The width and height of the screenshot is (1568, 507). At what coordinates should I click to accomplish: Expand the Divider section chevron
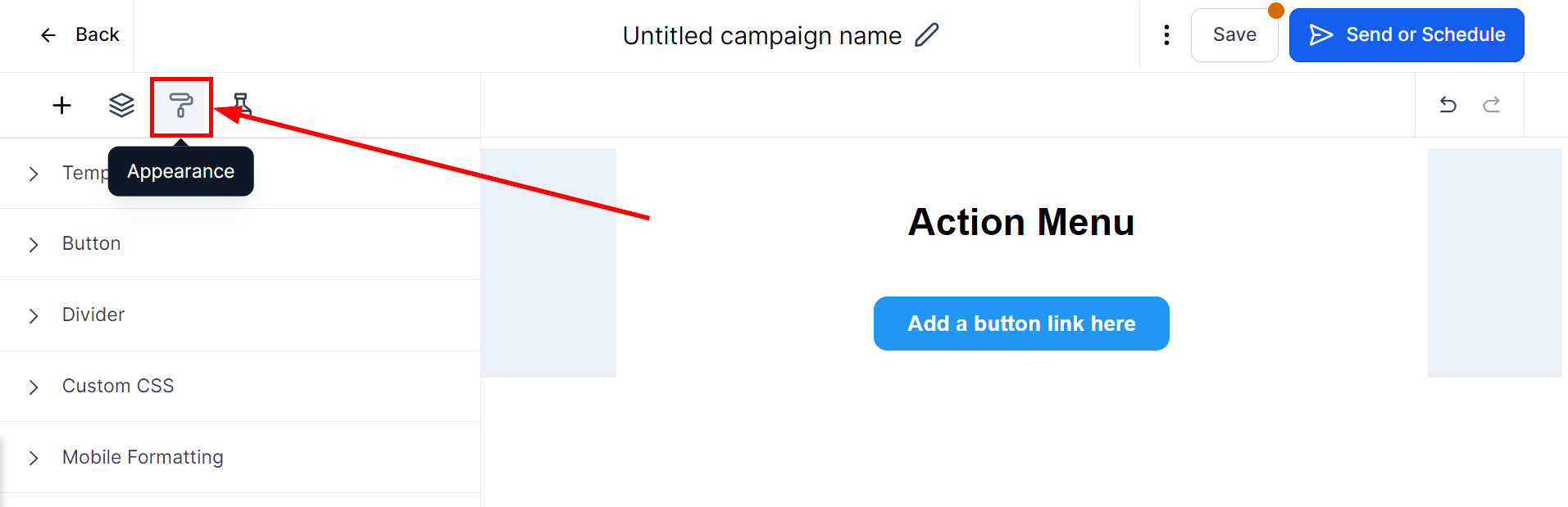[34, 315]
